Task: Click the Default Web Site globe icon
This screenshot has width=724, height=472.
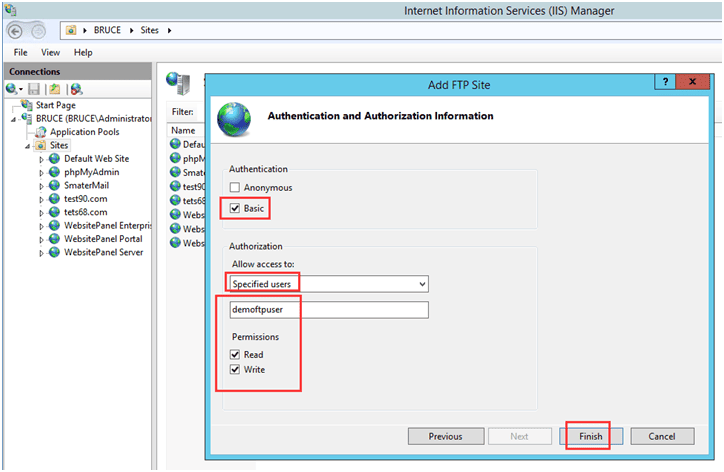Action: click(54, 158)
